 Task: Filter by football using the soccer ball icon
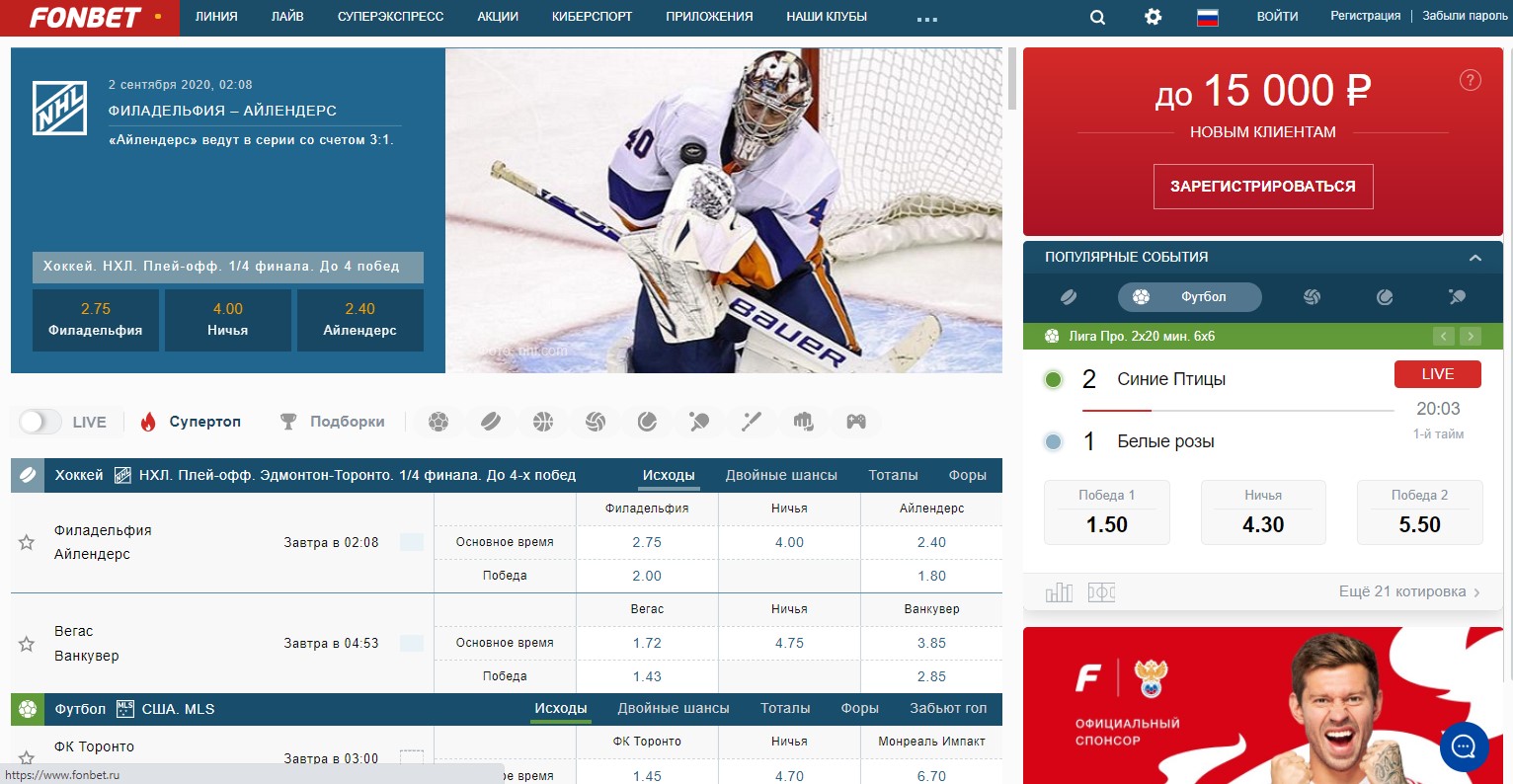point(438,422)
